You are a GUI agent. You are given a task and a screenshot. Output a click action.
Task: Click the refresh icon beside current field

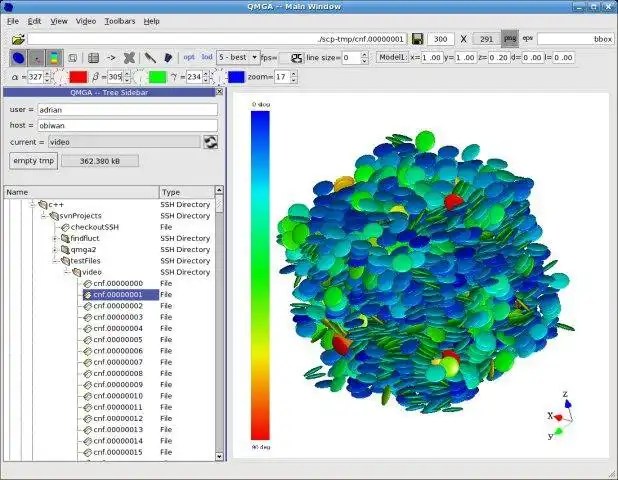click(x=210, y=142)
